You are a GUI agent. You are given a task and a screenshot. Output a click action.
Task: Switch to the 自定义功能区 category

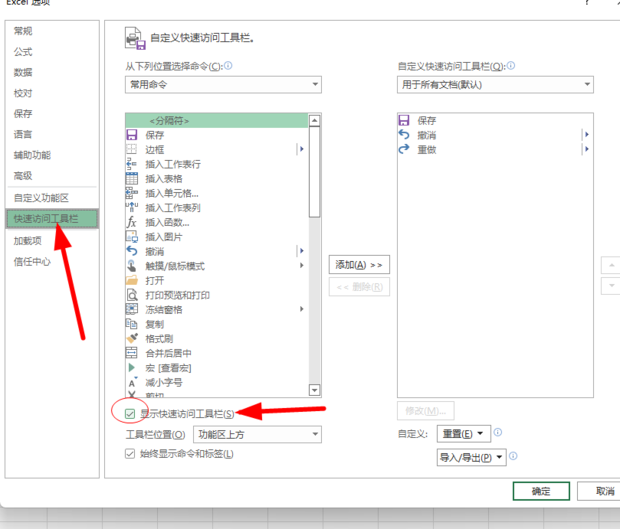(41, 198)
